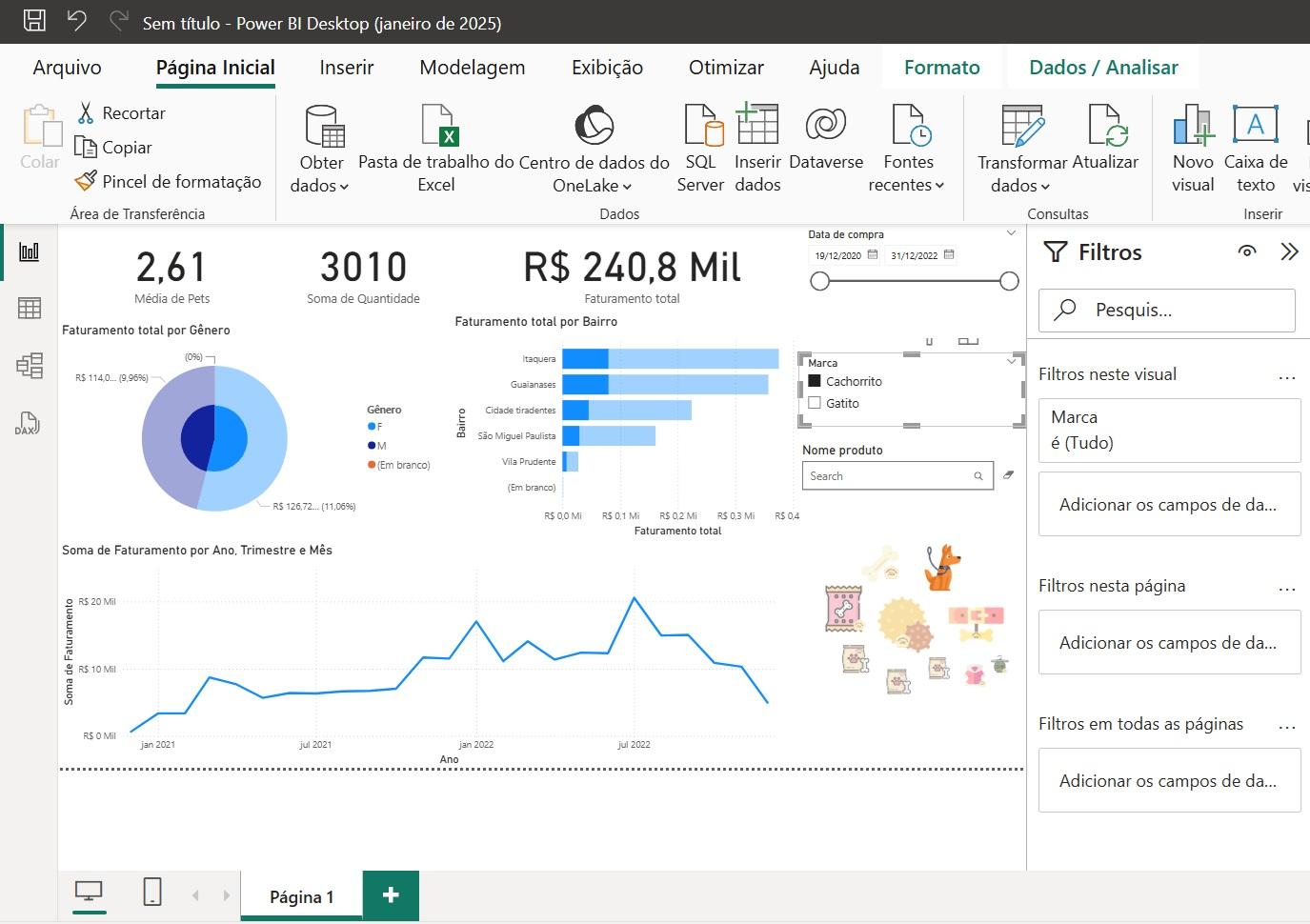Expand the Marca é (Tudo) filter card
Image resolution: width=1310 pixels, height=924 pixels.
[x=1169, y=430]
